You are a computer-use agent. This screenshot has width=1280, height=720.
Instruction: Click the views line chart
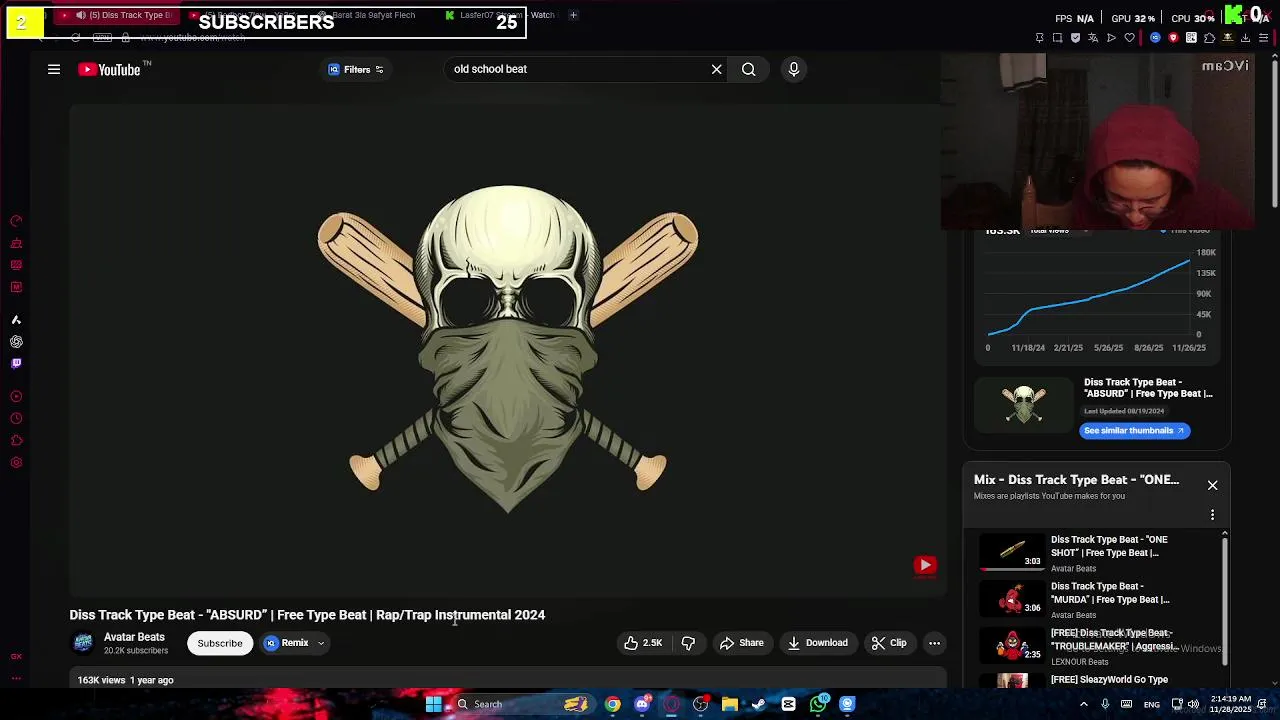click(x=1090, y=297)
